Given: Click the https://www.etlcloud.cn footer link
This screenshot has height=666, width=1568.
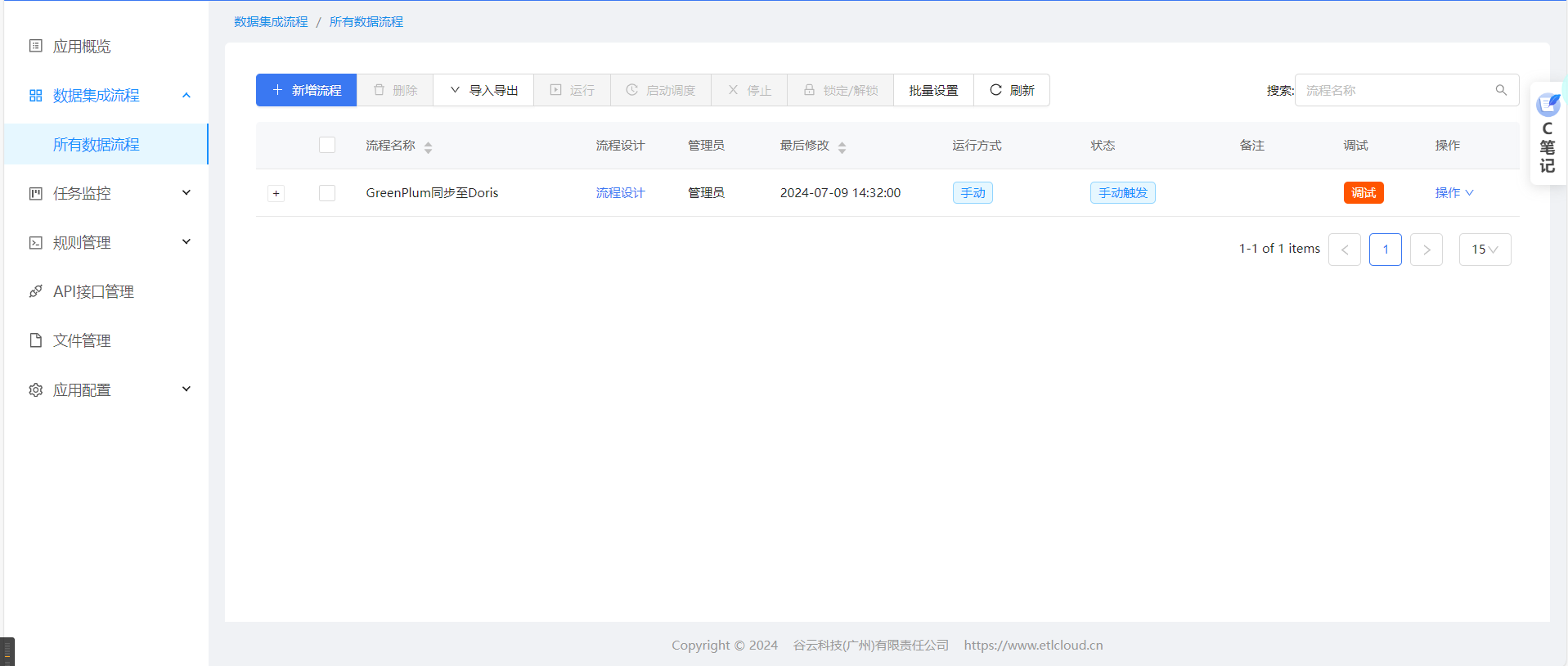Looking at the screenshot, I should click(1033, 646).
